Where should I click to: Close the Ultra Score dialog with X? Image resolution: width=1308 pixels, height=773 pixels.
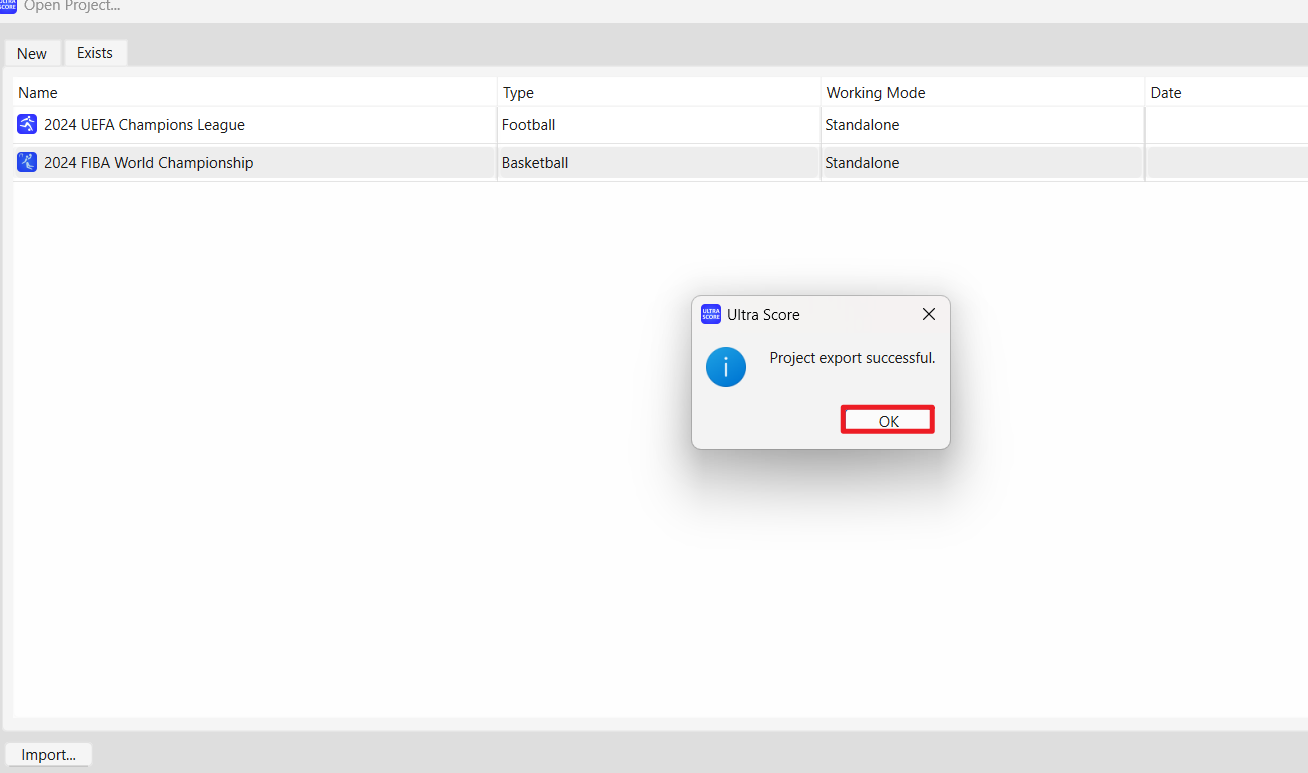[x=928, y=314]
